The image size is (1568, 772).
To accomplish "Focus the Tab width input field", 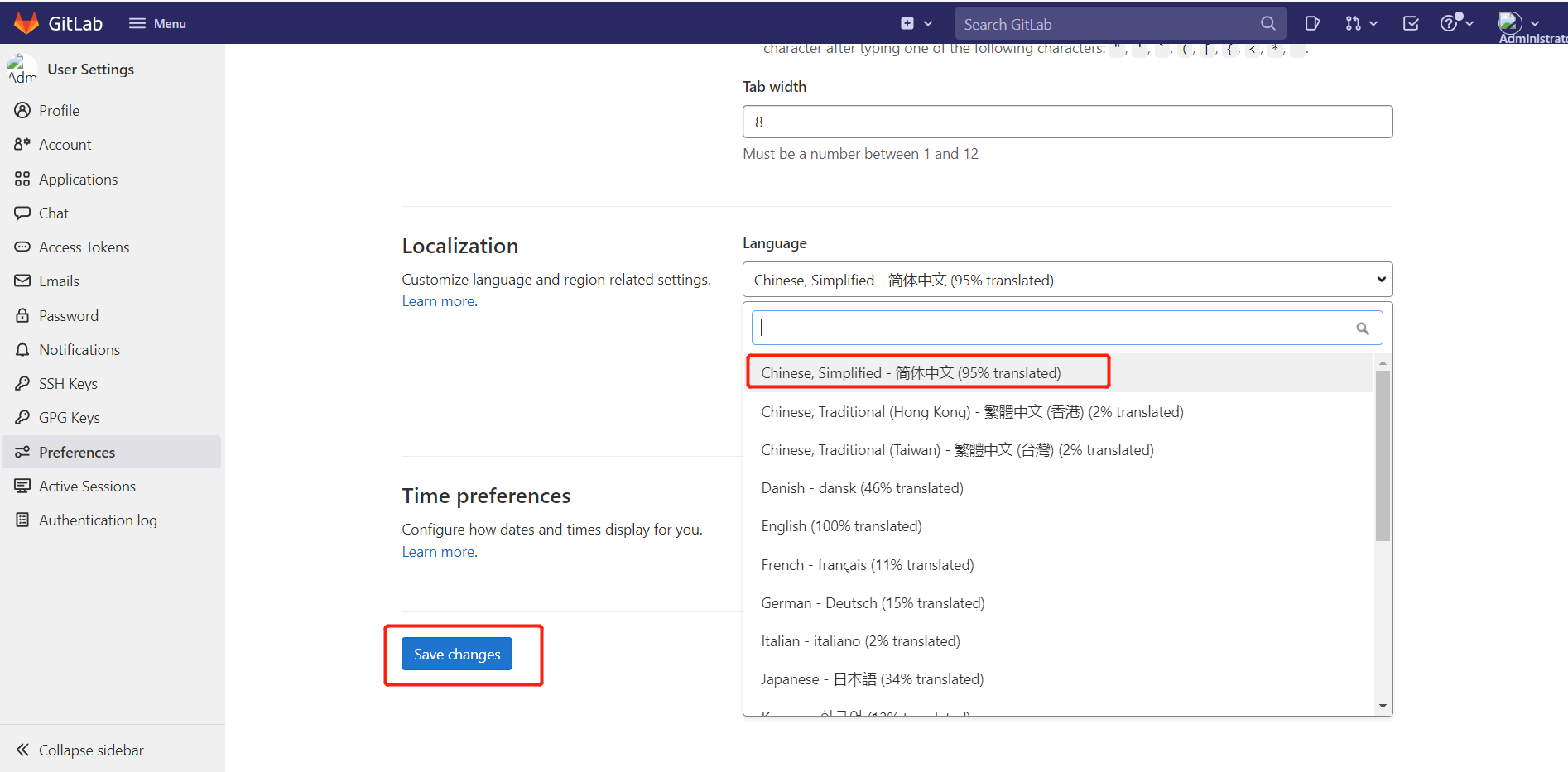I will [x=1067, y=122].
